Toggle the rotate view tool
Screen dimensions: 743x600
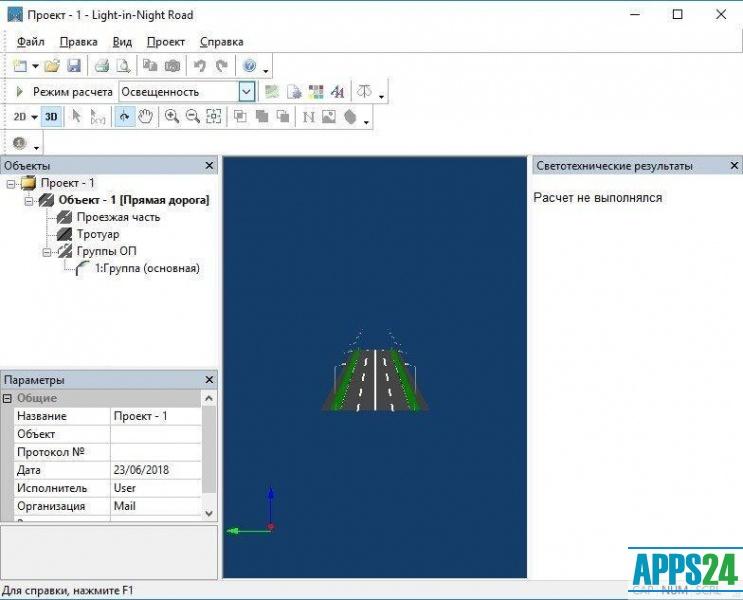click(x=125, y=117)
